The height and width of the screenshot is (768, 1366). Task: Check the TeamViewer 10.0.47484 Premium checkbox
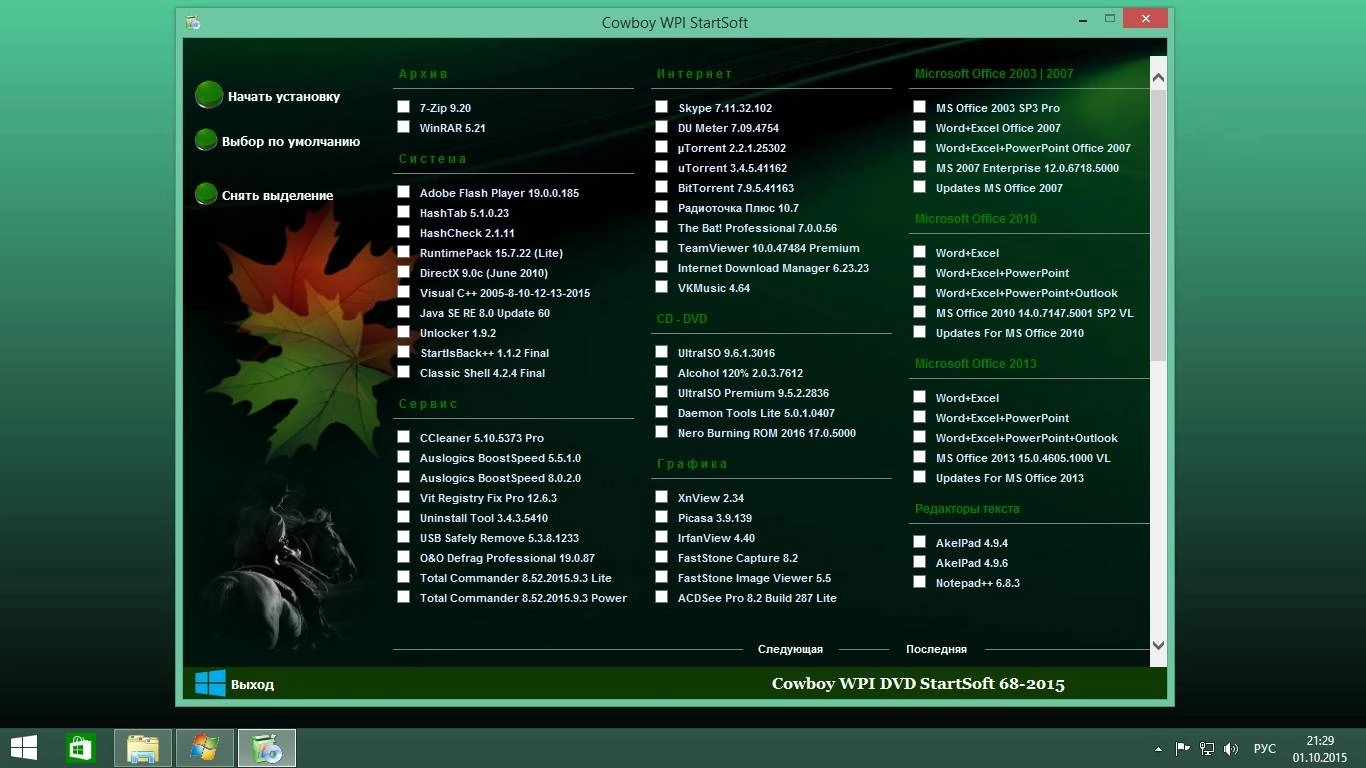point(661,247)
